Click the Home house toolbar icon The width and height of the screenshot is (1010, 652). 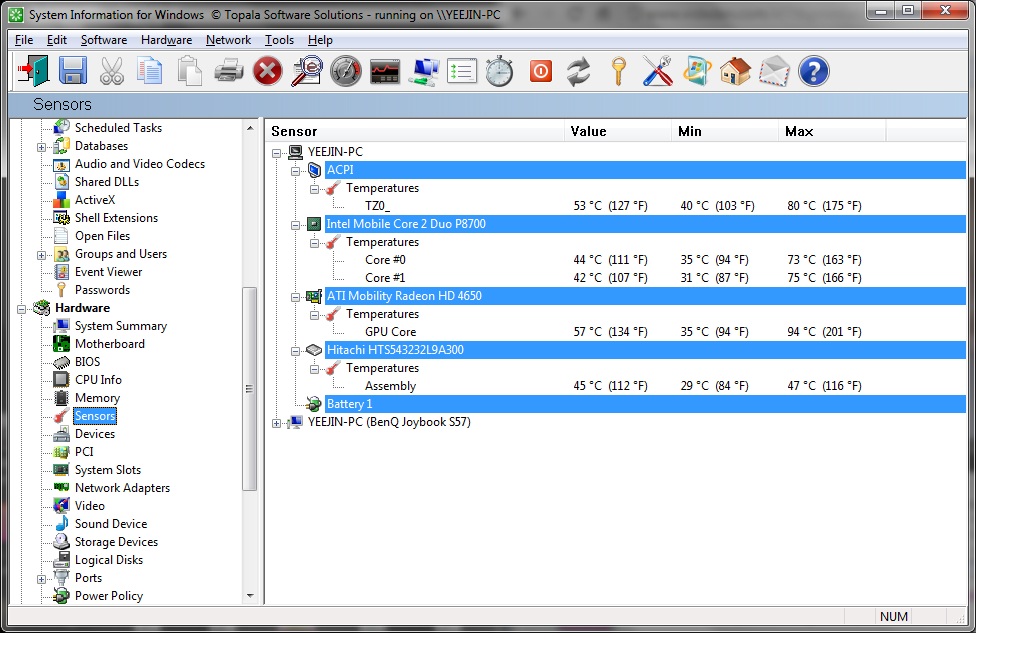coord(736,71)
